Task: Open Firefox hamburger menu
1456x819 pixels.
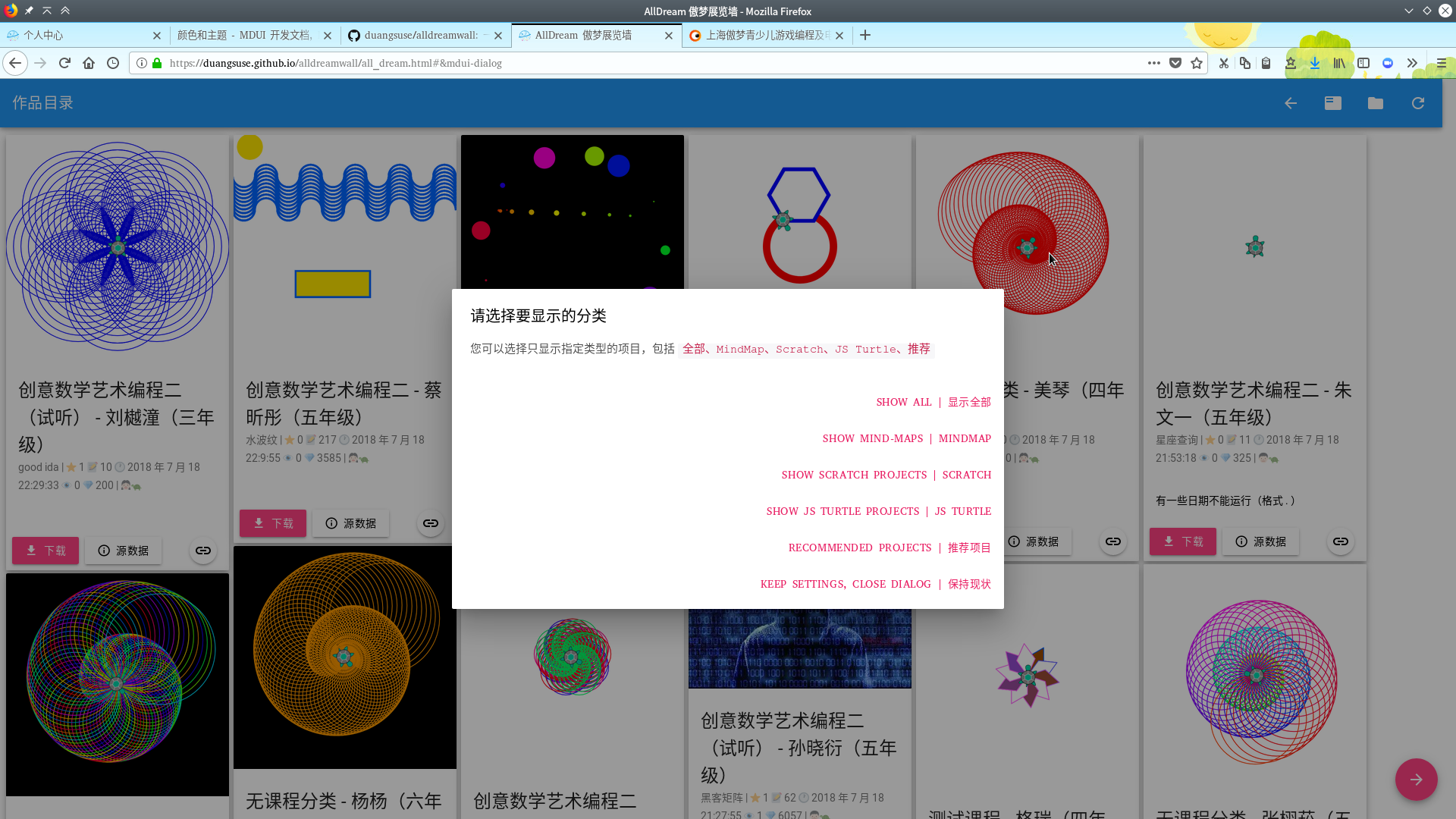Action: click(x=1442, y=63)
